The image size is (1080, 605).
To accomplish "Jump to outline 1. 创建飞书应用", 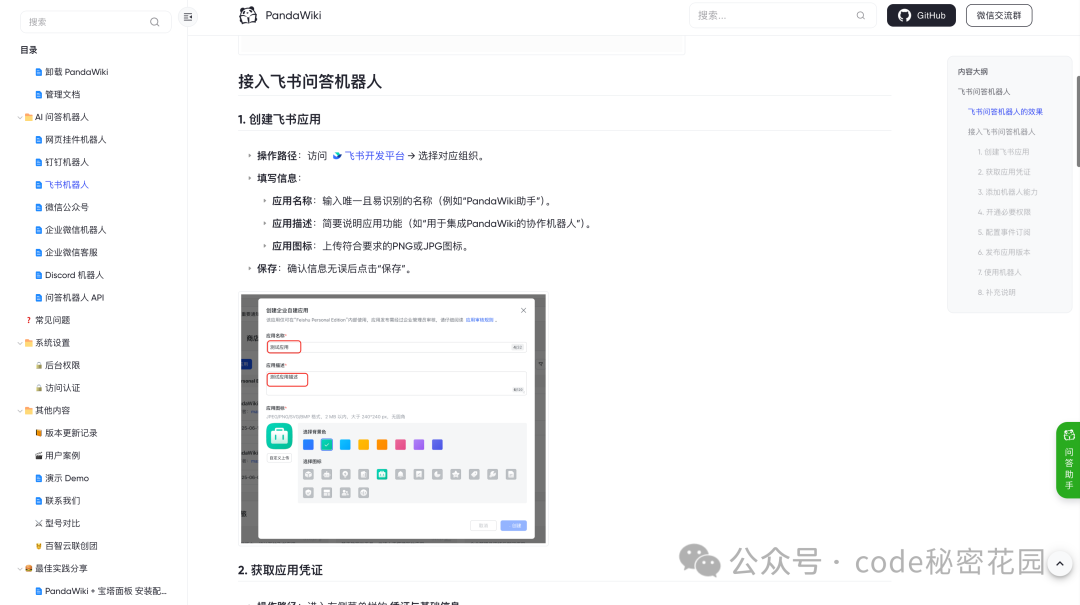I will click(1004, 152).
